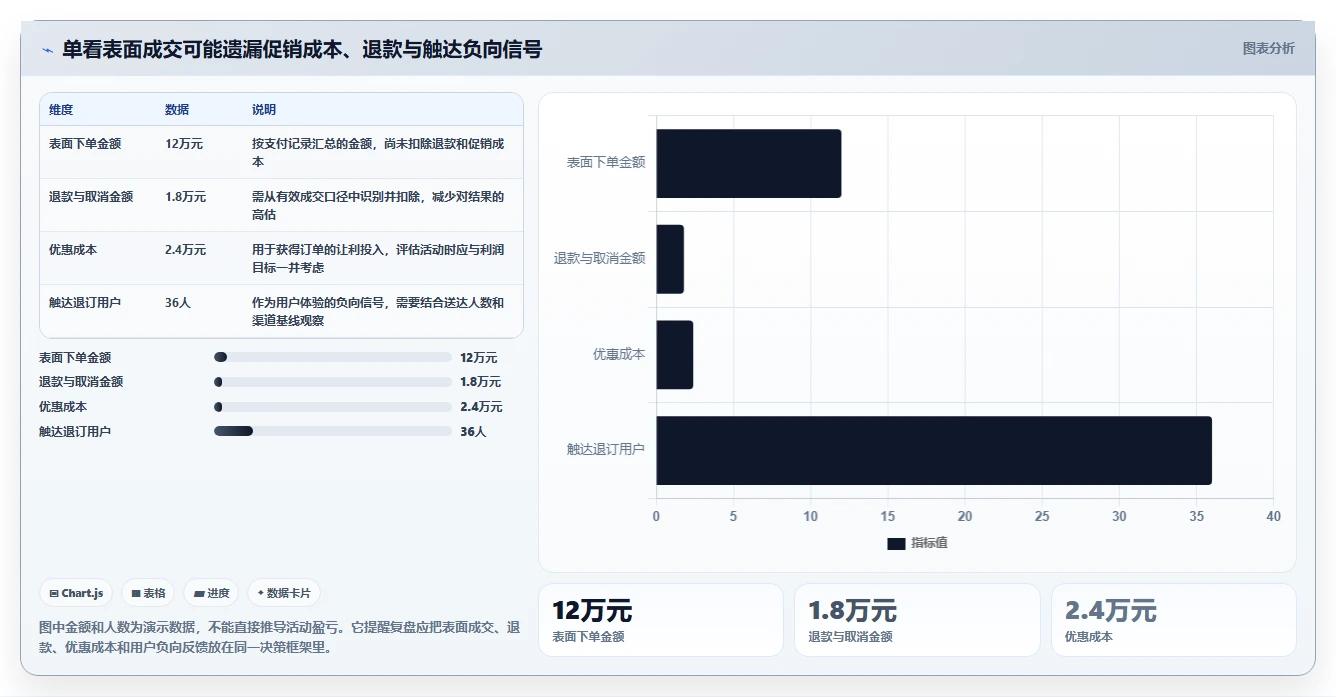Click the 优惠成本 progress bar
The height and width of the screenshot is (697, 1336).
coord(333,407)
